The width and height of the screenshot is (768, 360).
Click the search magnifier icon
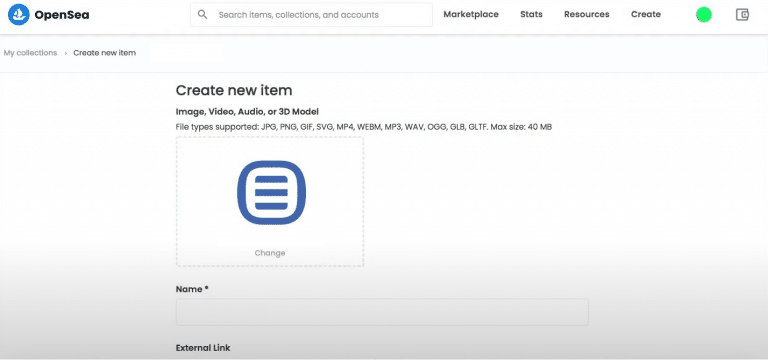tap(202, 14)
